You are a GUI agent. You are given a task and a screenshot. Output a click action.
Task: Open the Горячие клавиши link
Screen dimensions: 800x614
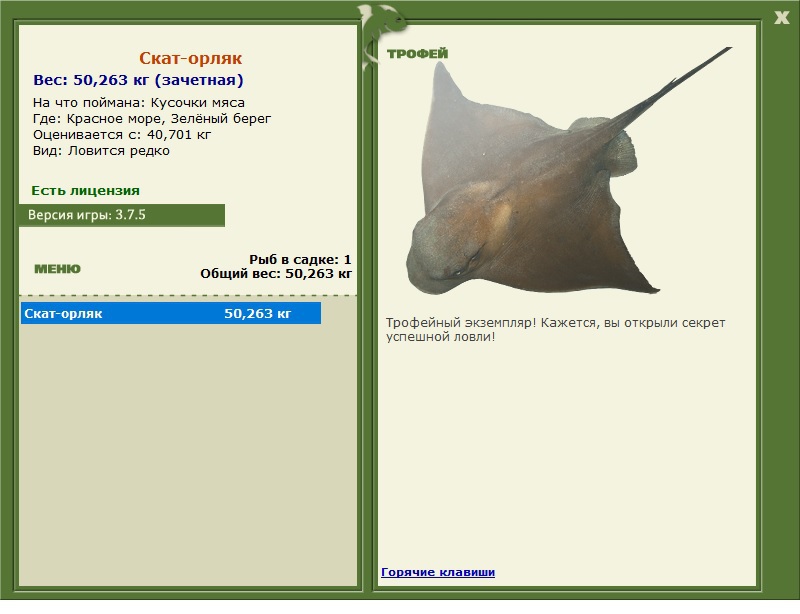point(438,572)
